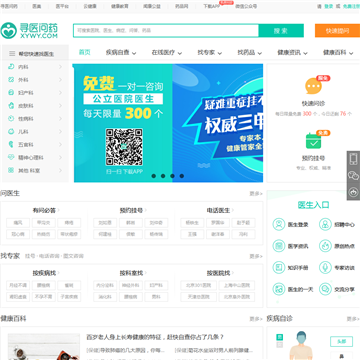Select the first banner carousel dot
The image size is (360, 360).
pos(154,176)
